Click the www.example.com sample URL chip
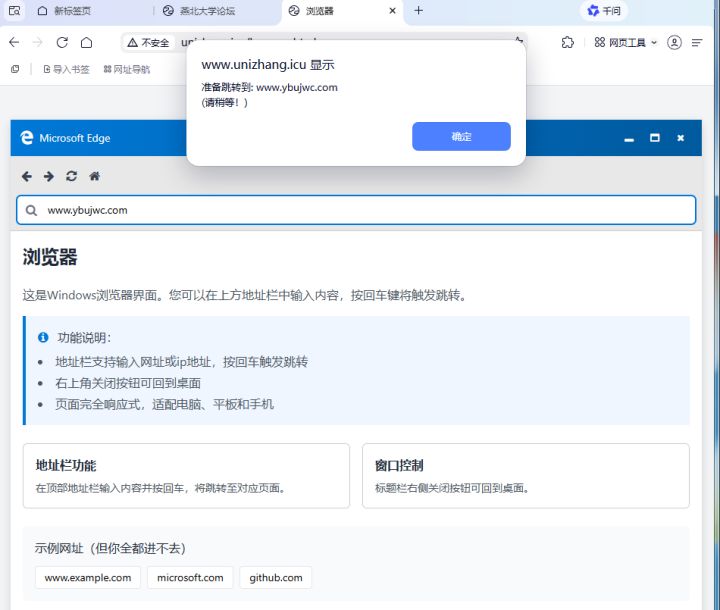The image size is (720, 610). tap(88, 578)
